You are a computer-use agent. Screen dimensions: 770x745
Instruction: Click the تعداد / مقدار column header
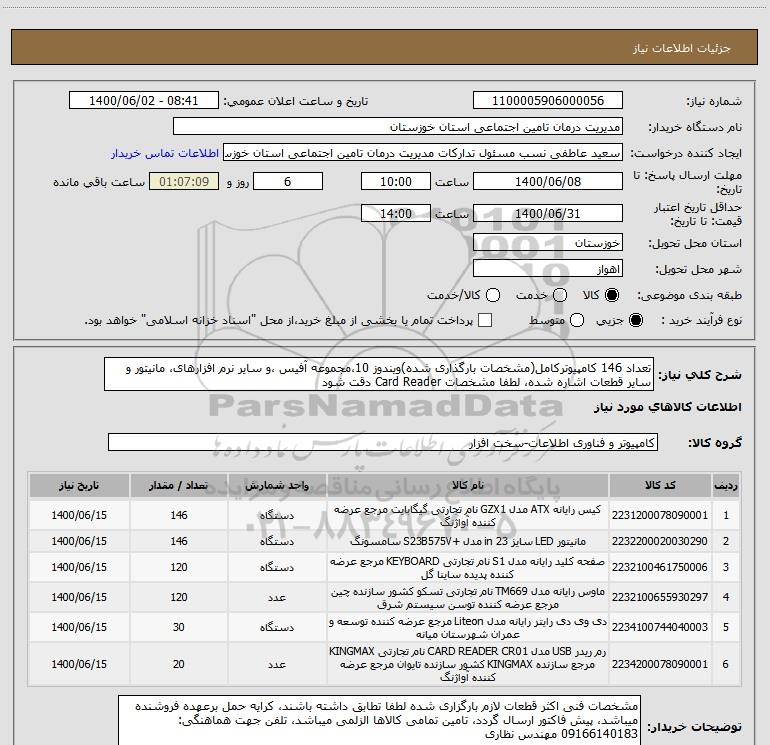point(179,485)
